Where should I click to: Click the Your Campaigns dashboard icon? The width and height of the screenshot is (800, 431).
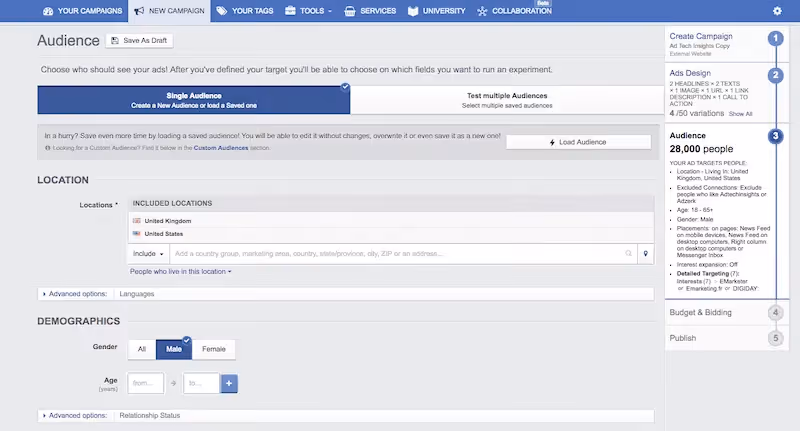point(48,11)
